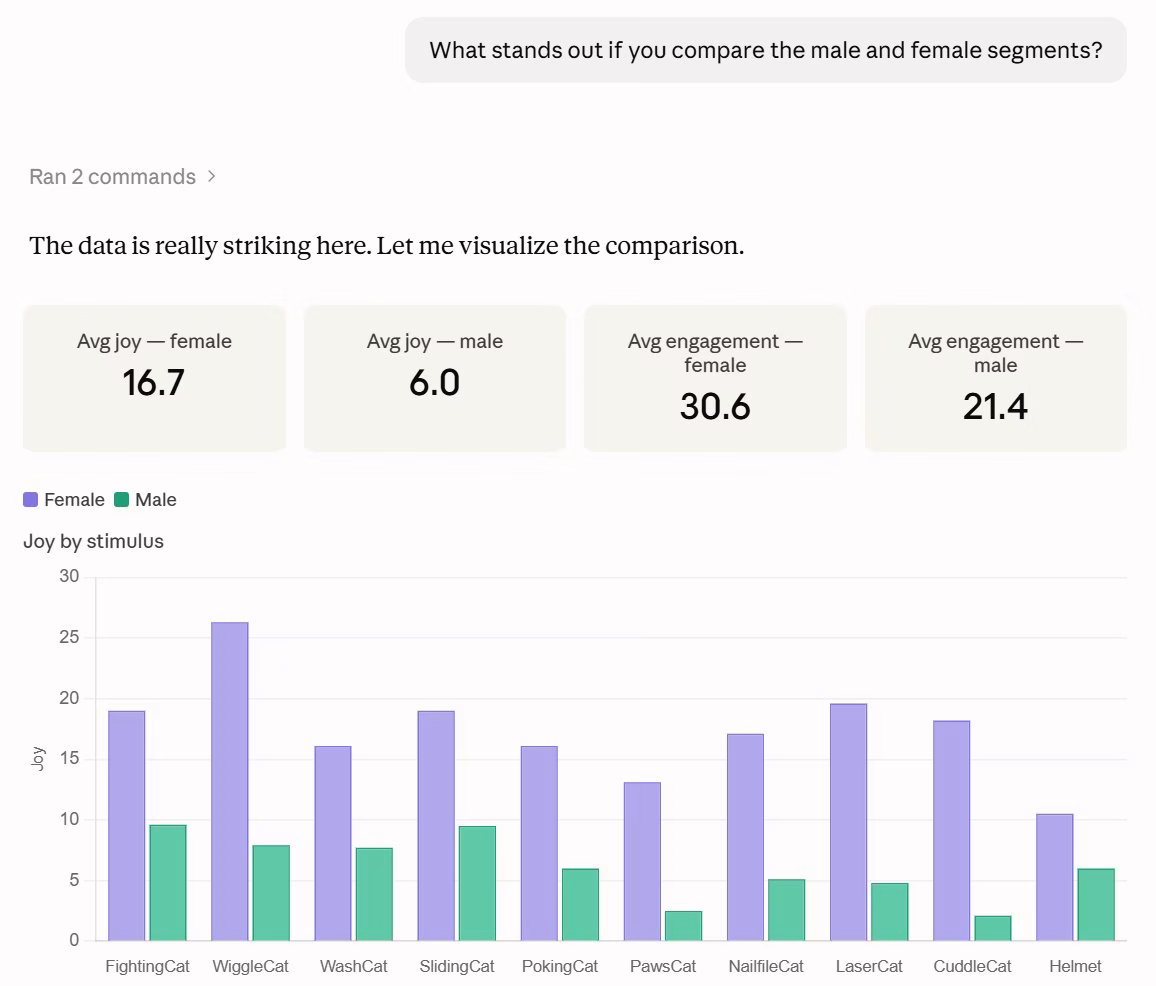Click the female bar for SlidingCat
The height and width of the screenshot is (986, 1156).
point(436,826)
